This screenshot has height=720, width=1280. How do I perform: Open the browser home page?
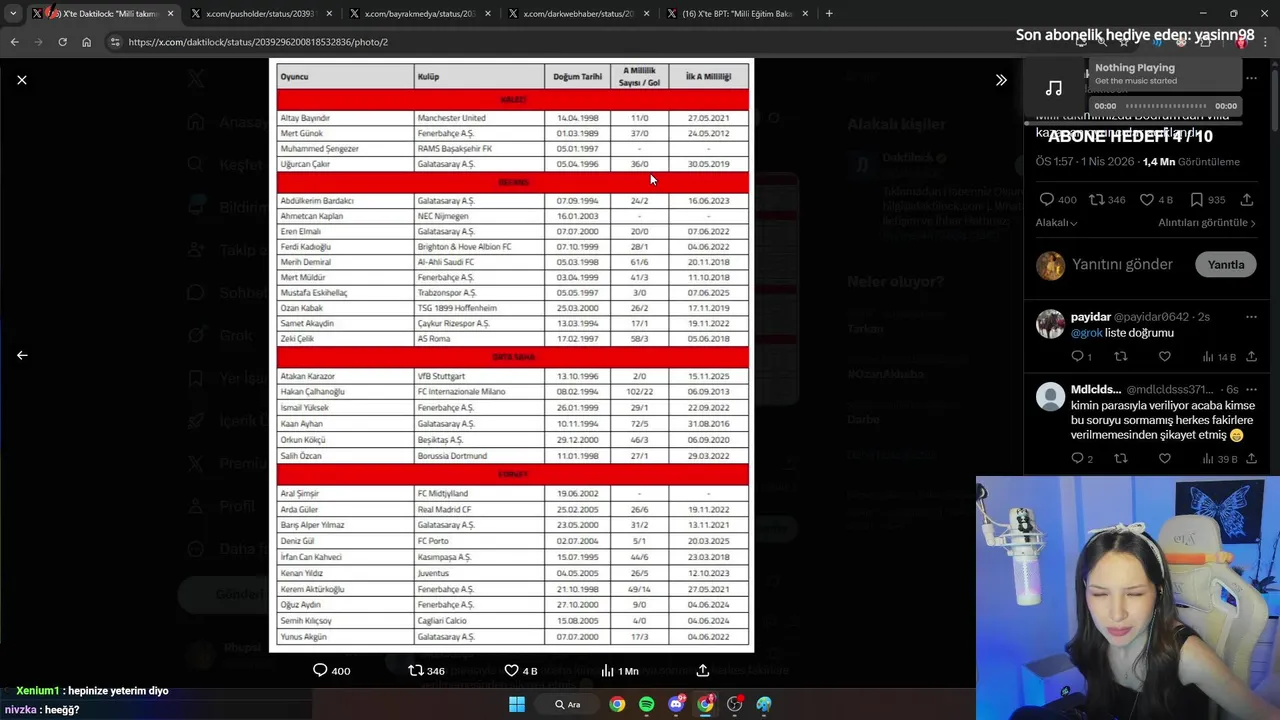coord(87,42)
